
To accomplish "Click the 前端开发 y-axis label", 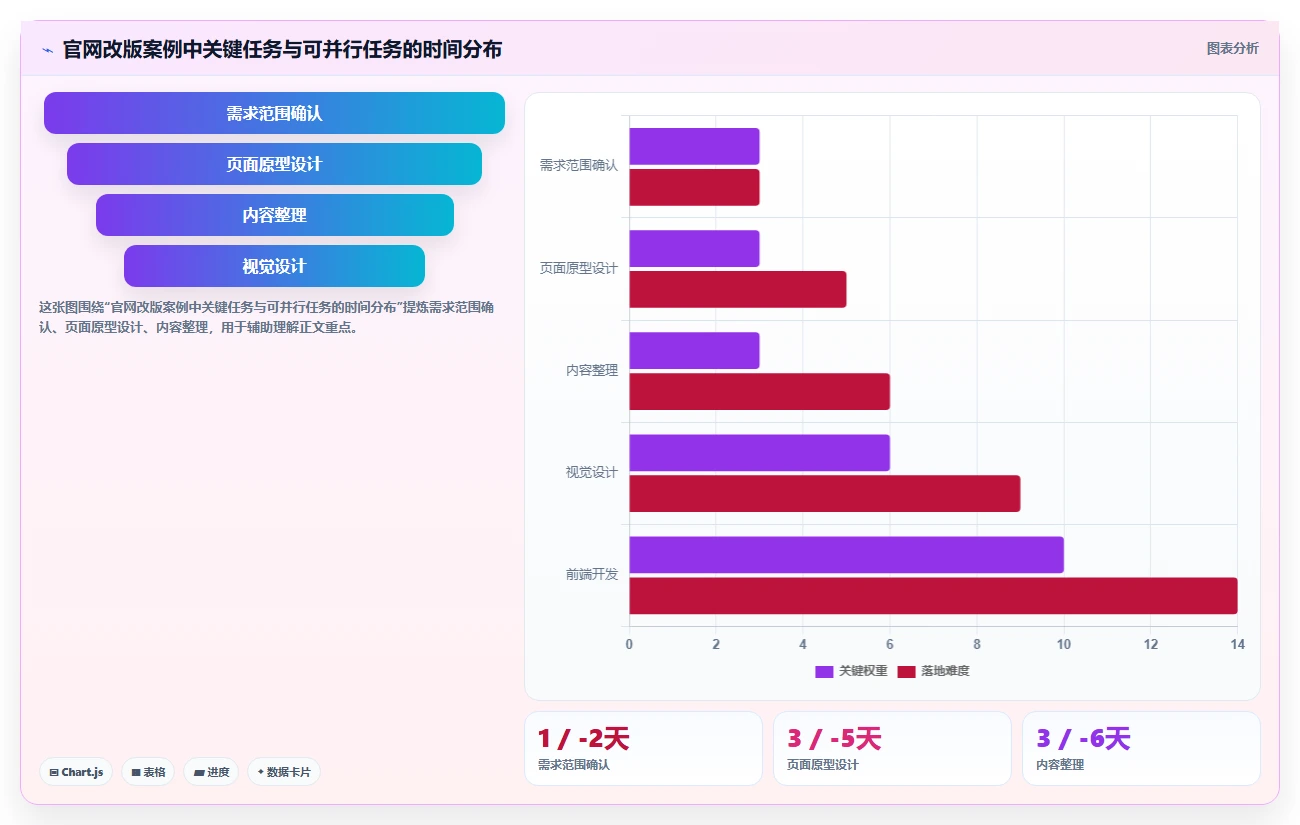I will point(592,574).
